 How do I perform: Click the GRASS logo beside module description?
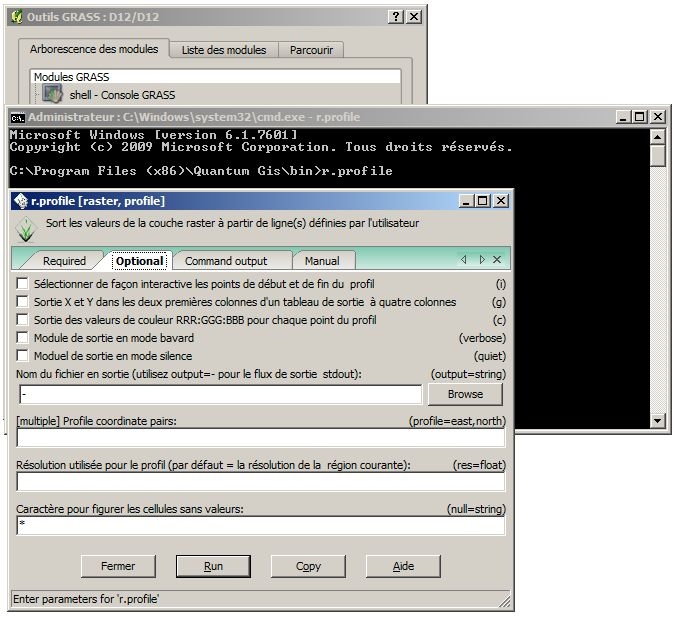tap(26, 229)
